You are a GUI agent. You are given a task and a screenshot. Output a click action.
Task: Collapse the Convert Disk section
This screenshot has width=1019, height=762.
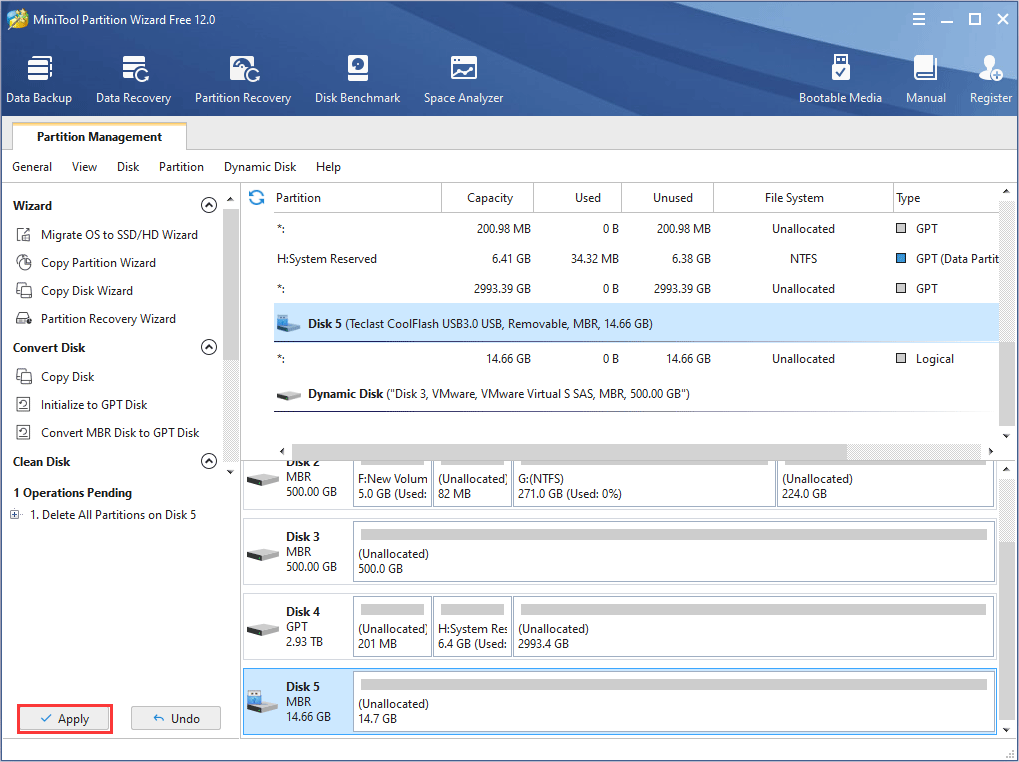pos(209,347)
